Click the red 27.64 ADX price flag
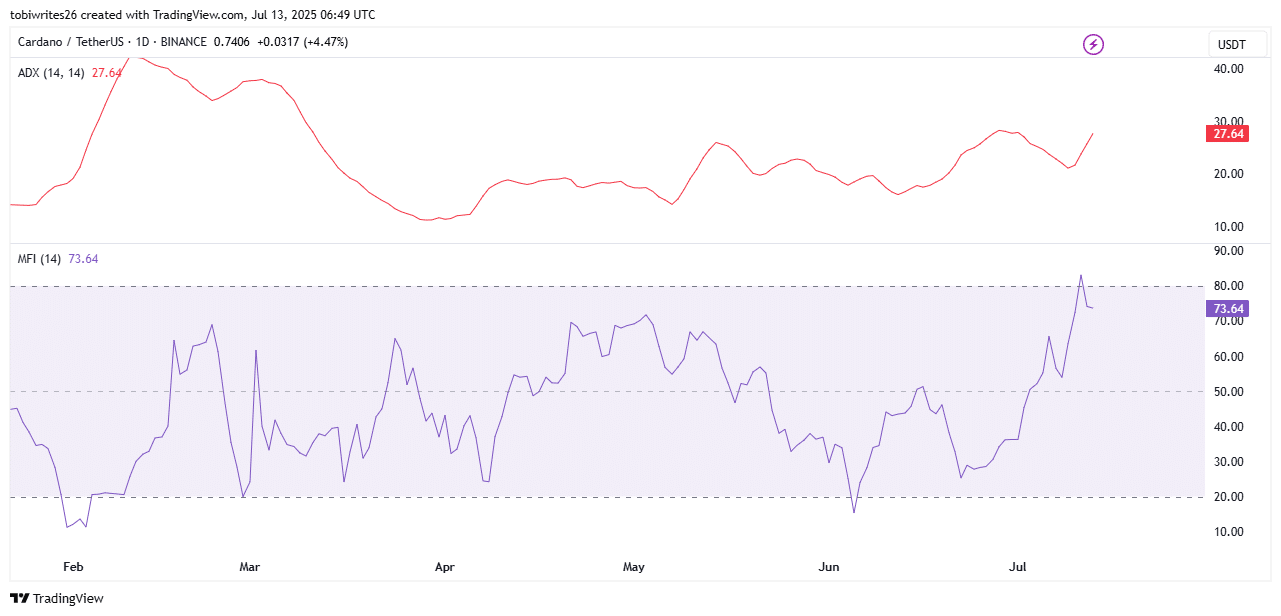 (1225, 132)
